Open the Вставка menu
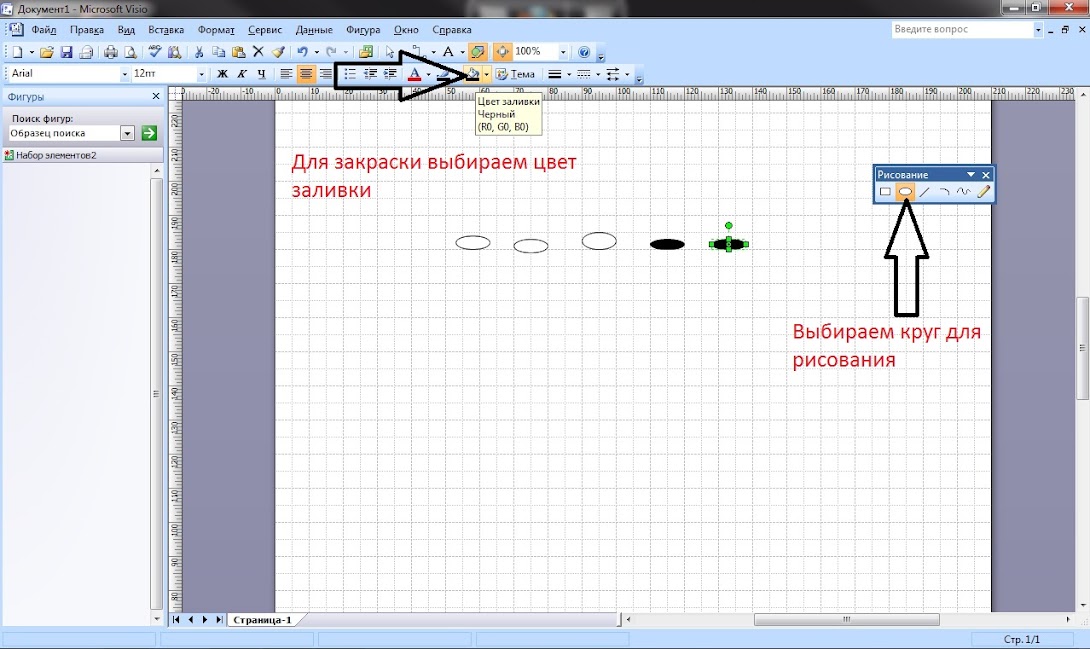Screen dimensions: 1090x649 [x=166, y=30]
